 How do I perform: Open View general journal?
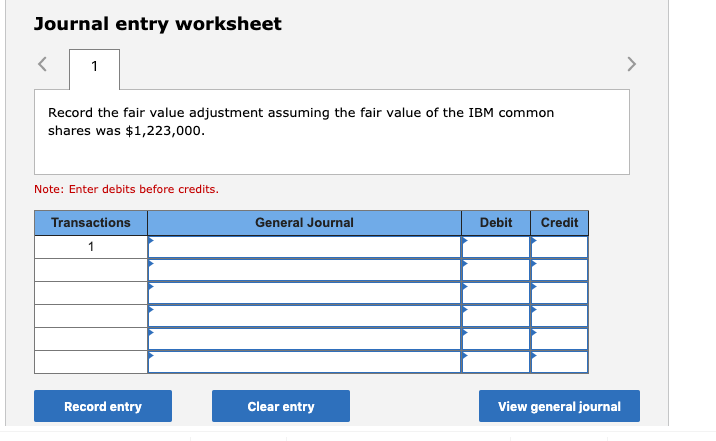tap(559, 406)
